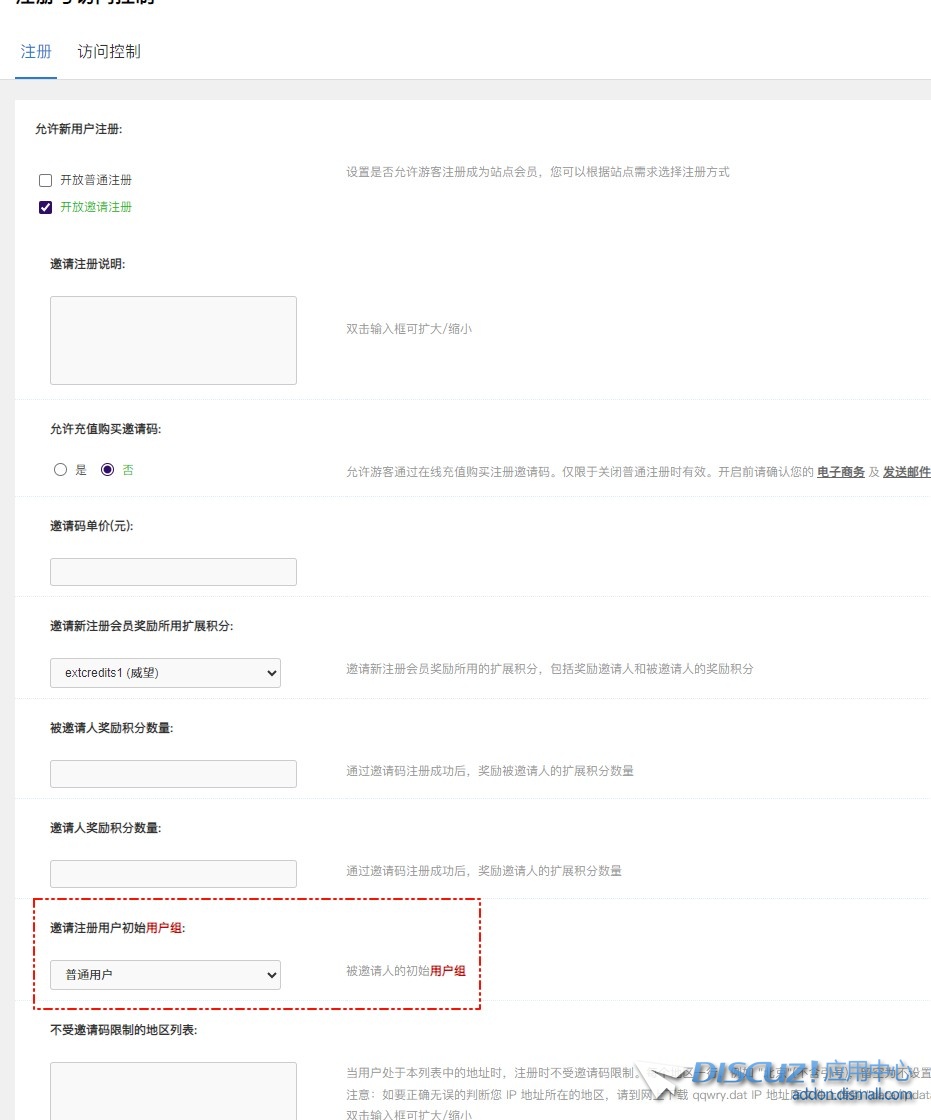Viewport: 931px width, 1120px height.
Task: Open the 普通用户 user group dropdown
Action: click(x=165, y=975)
